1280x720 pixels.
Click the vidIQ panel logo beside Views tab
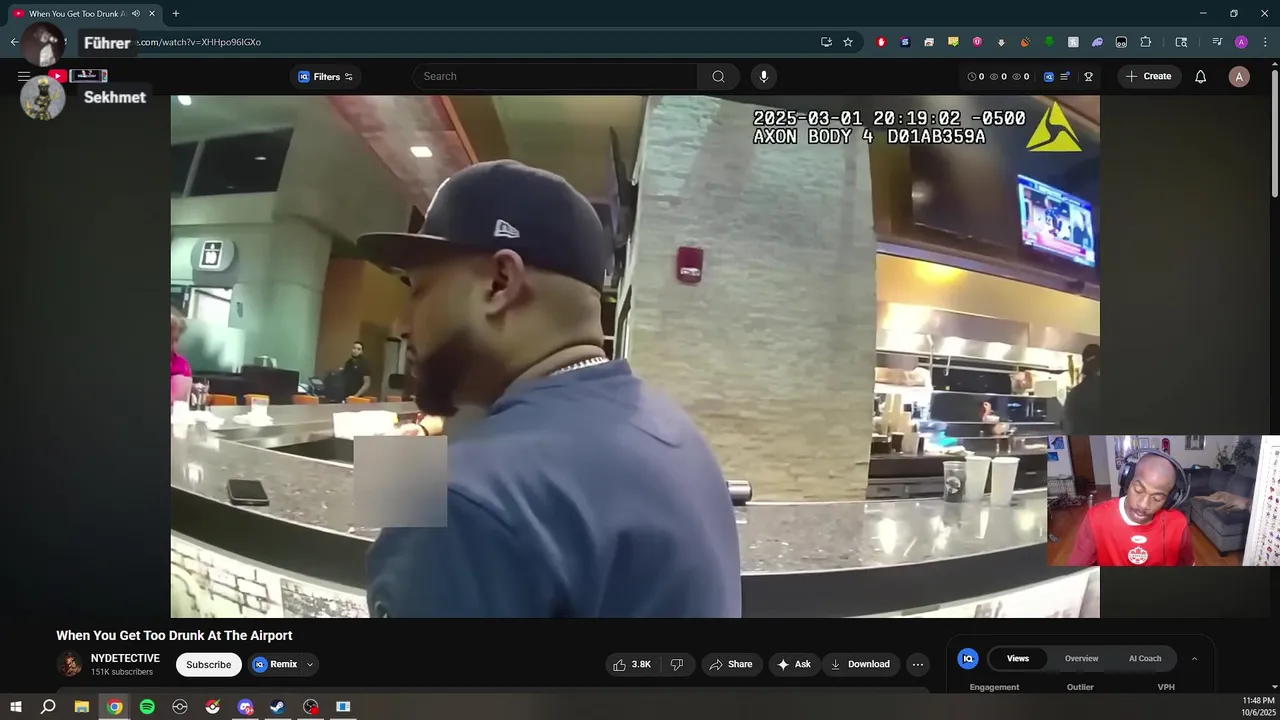pyautogui.click(x=968, y=658)
